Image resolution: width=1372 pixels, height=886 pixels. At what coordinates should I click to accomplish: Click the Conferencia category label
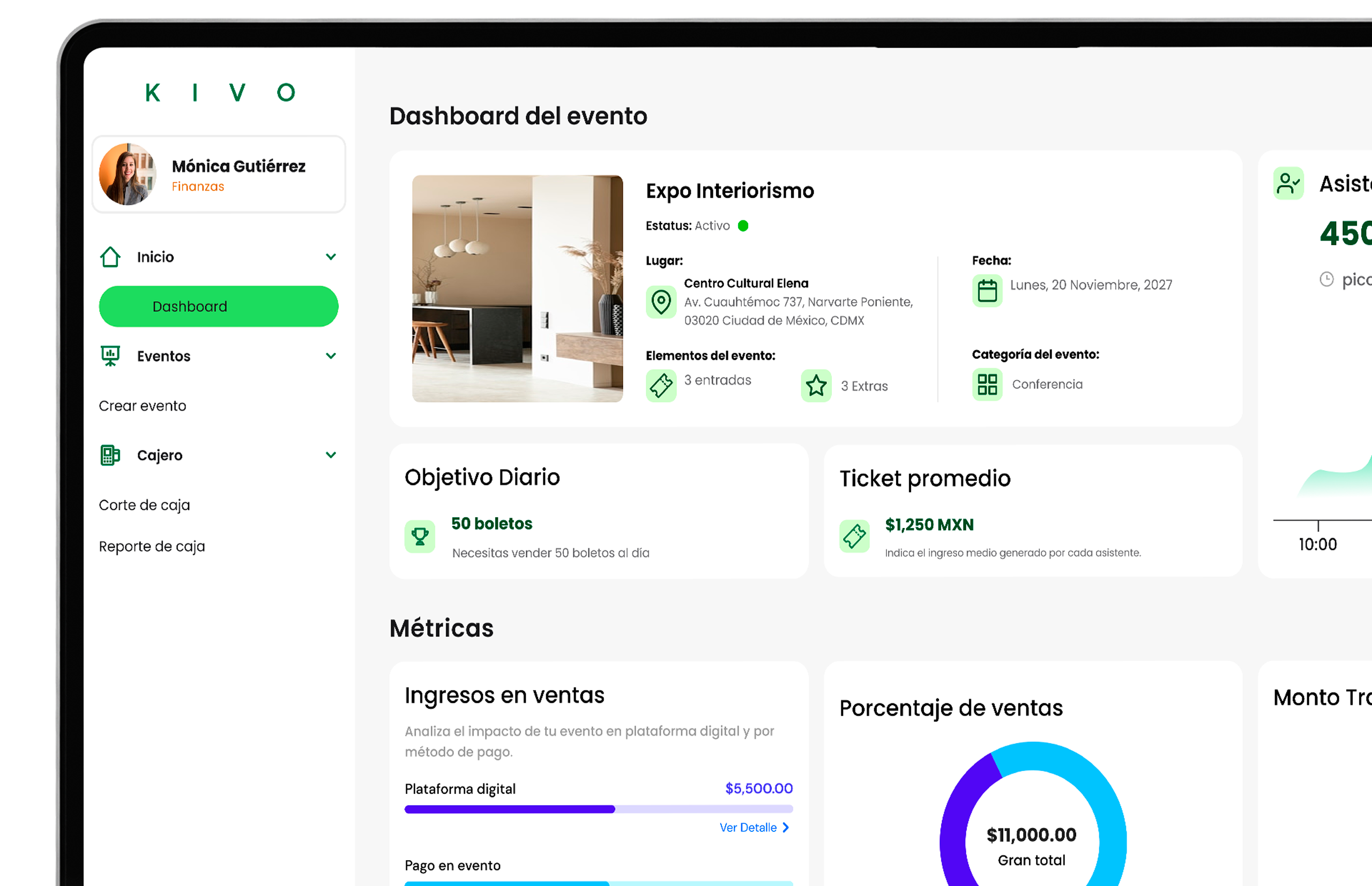[1048, 384]
